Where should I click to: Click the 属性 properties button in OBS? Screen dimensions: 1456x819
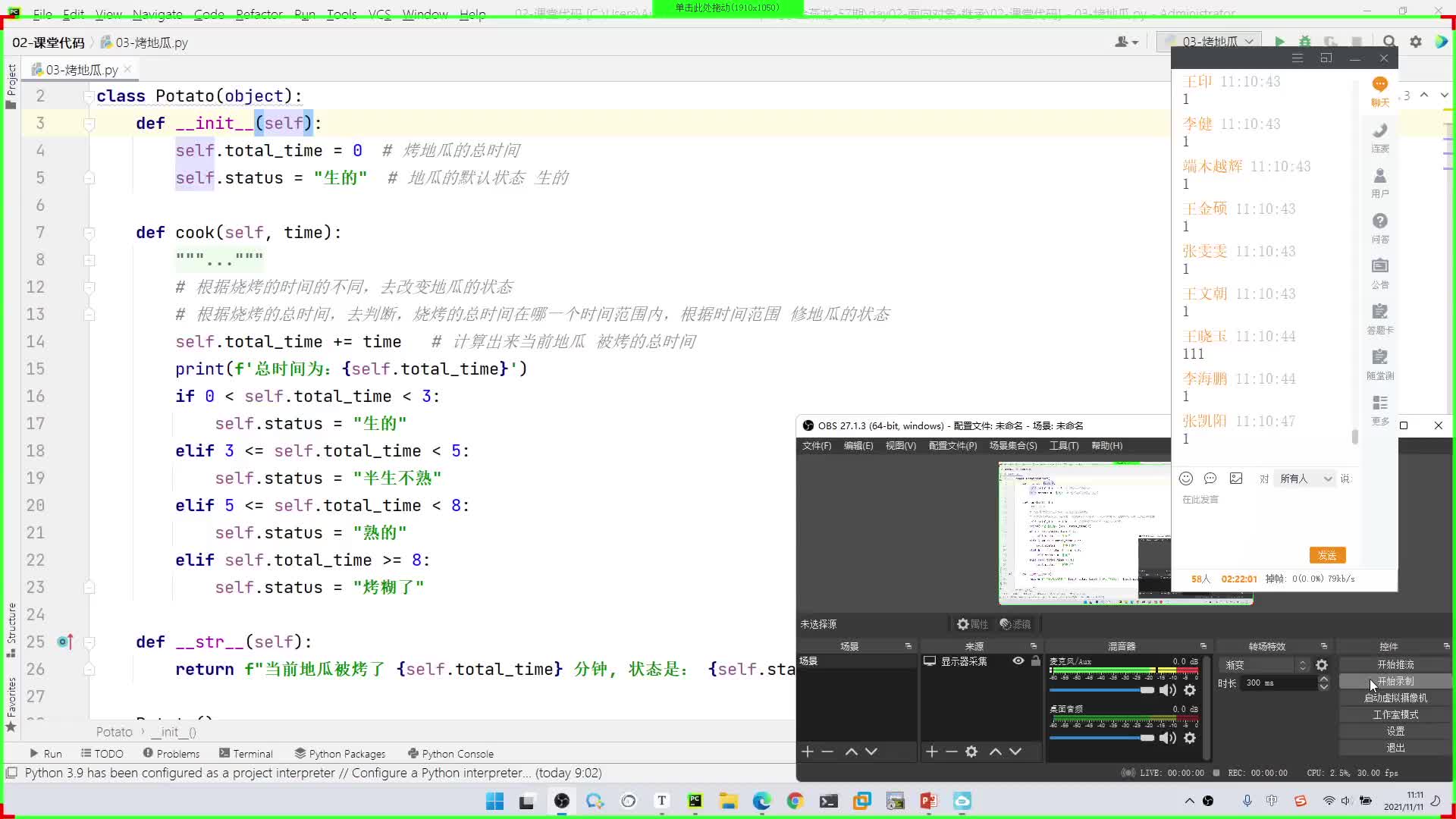(972, 624)
